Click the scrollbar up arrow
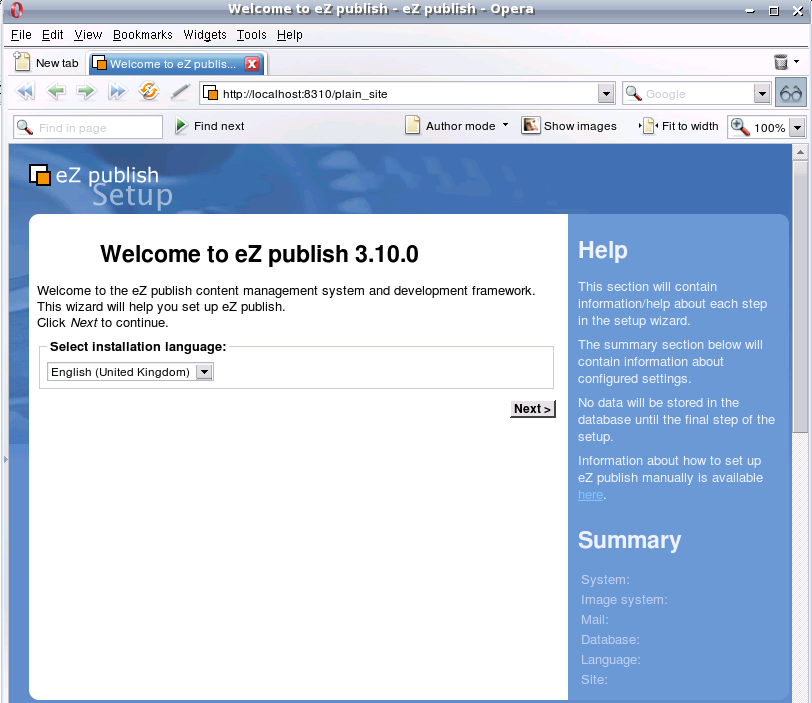Viewport: 812px width, 703px height. coord(800,152)
